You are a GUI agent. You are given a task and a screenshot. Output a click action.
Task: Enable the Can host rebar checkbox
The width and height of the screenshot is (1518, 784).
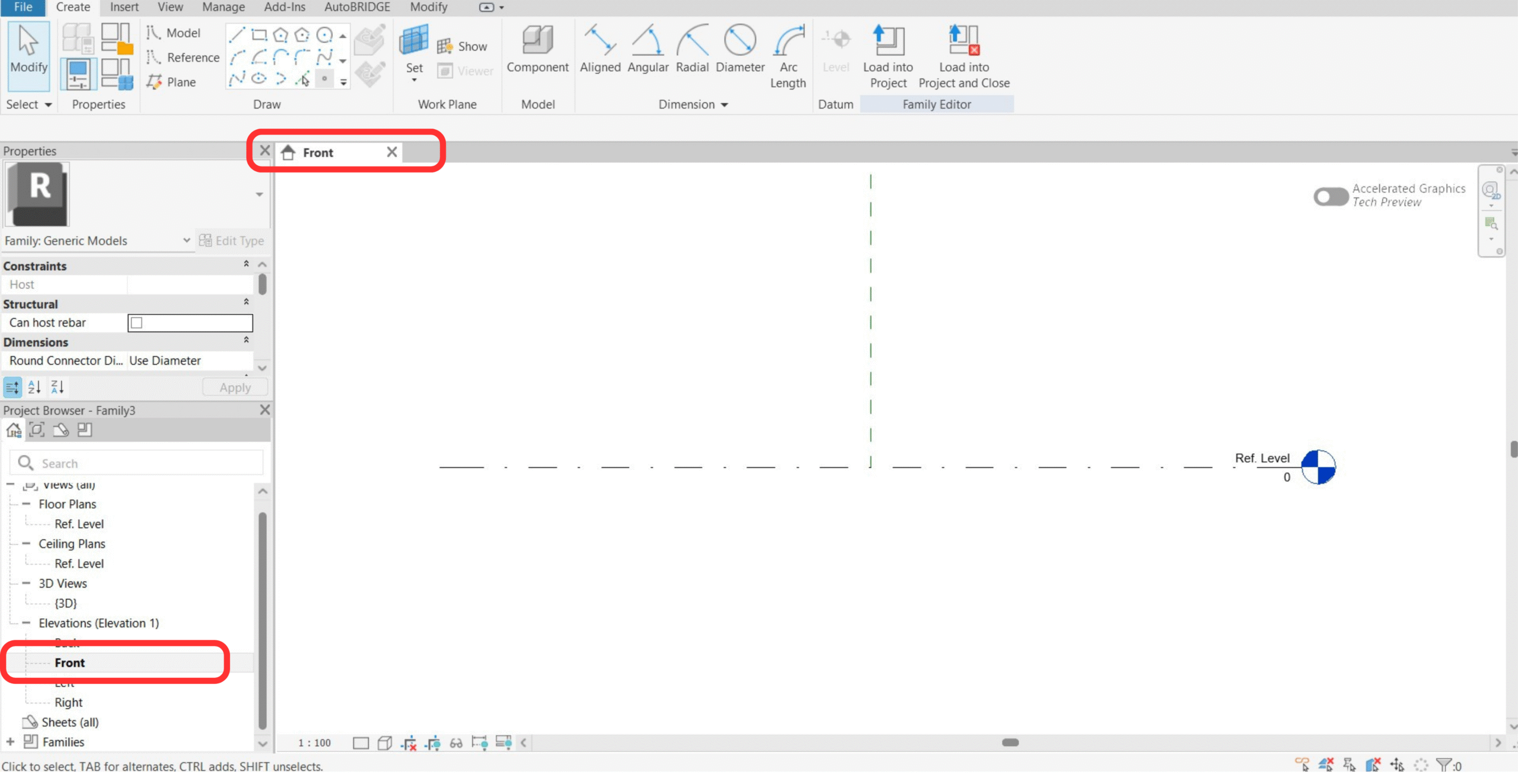(x=137, y=323)
